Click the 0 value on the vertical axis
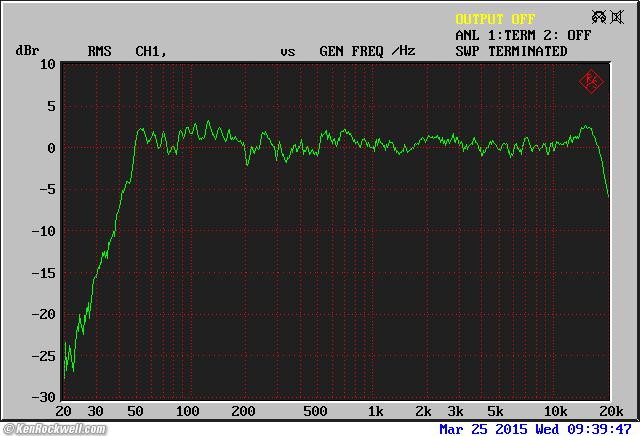 (51, 148)
